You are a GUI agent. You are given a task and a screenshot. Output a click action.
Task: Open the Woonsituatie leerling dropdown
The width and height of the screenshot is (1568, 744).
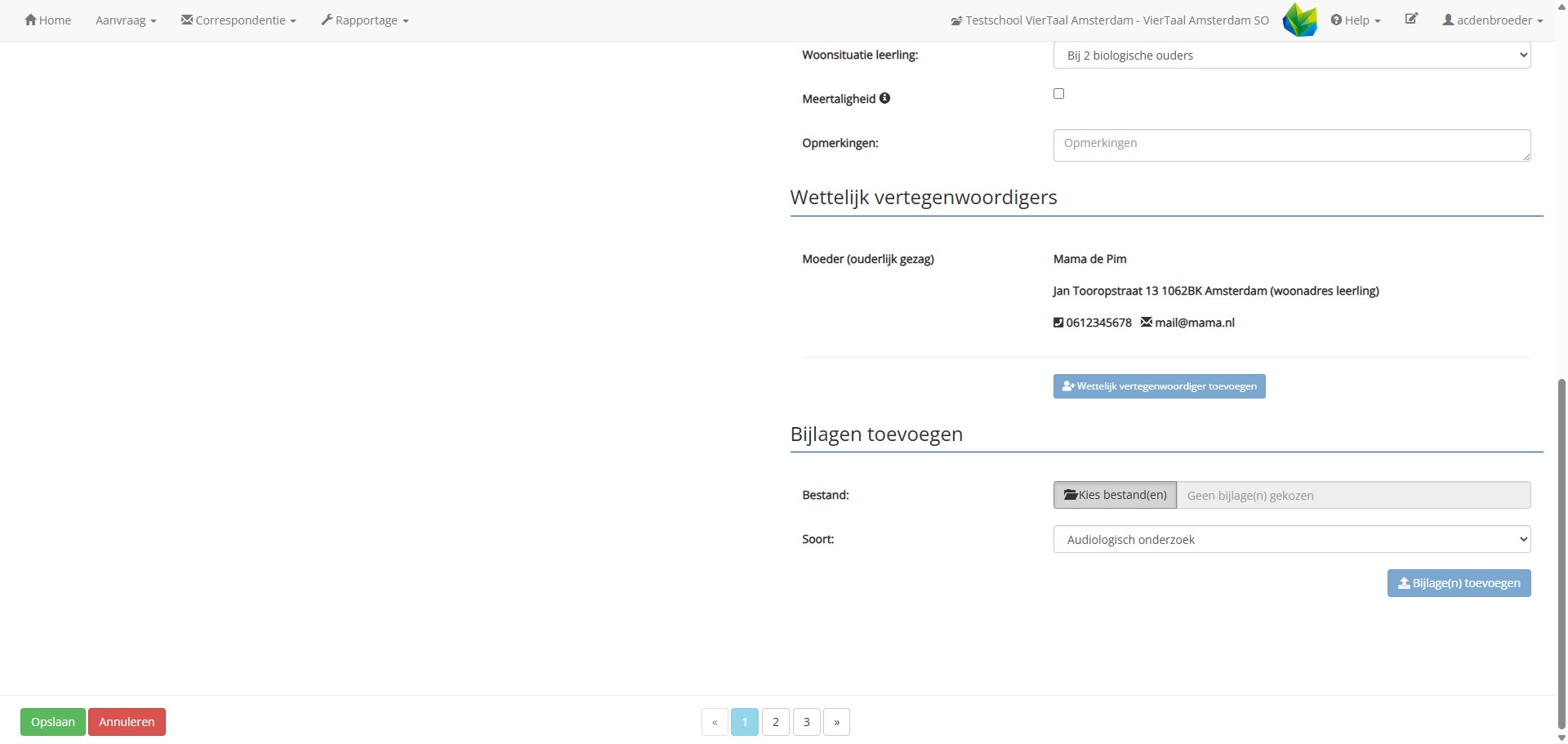(x=1292, y=56)
